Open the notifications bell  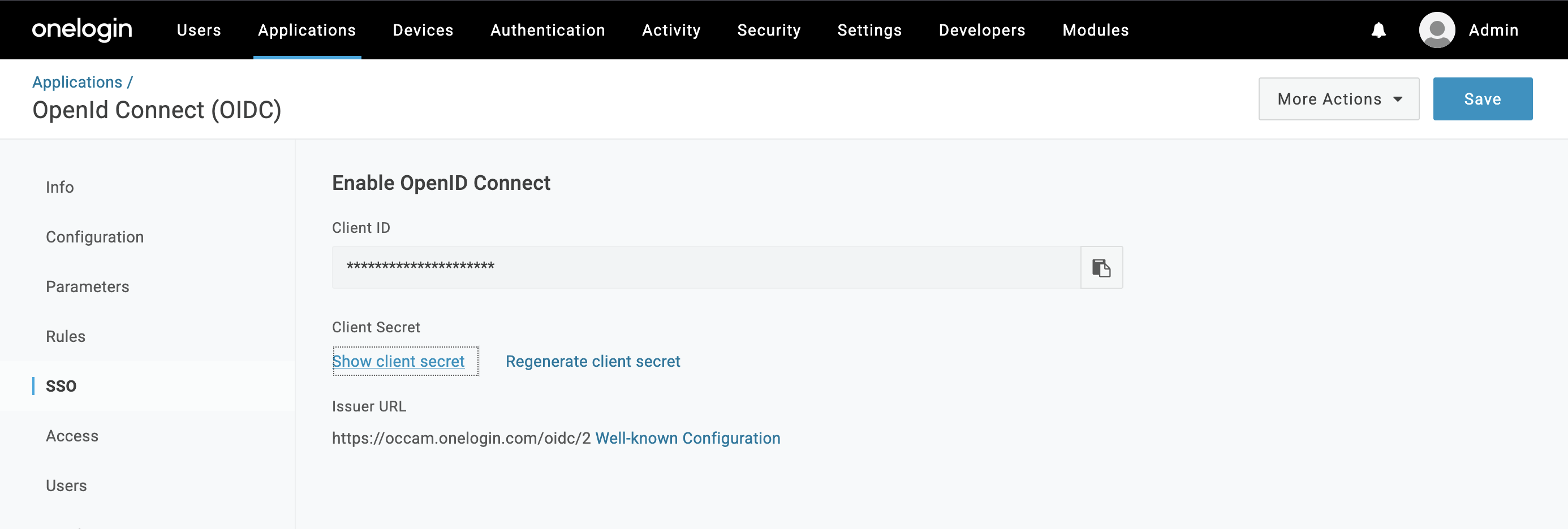coord(1379,31)
